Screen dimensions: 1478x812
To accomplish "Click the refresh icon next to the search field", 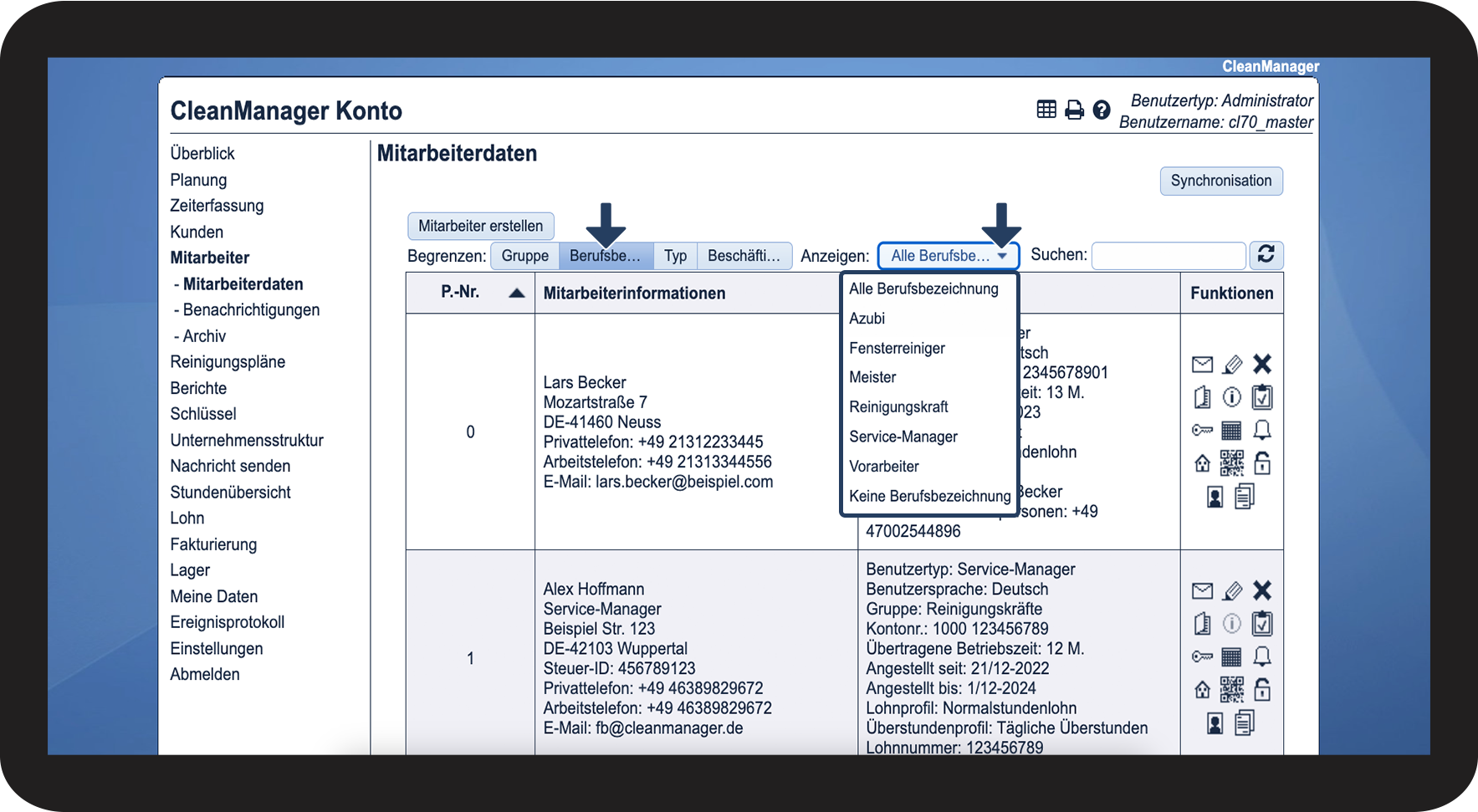I will (1266, 255).
